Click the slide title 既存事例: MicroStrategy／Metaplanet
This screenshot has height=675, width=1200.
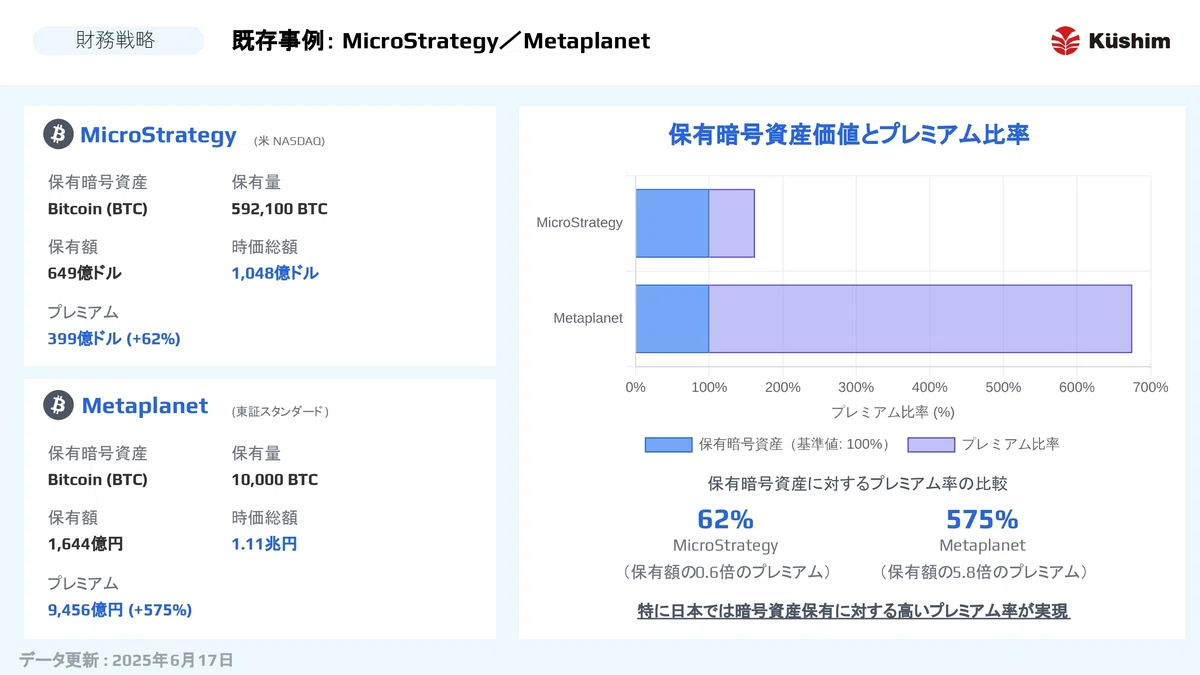point(441,40)
